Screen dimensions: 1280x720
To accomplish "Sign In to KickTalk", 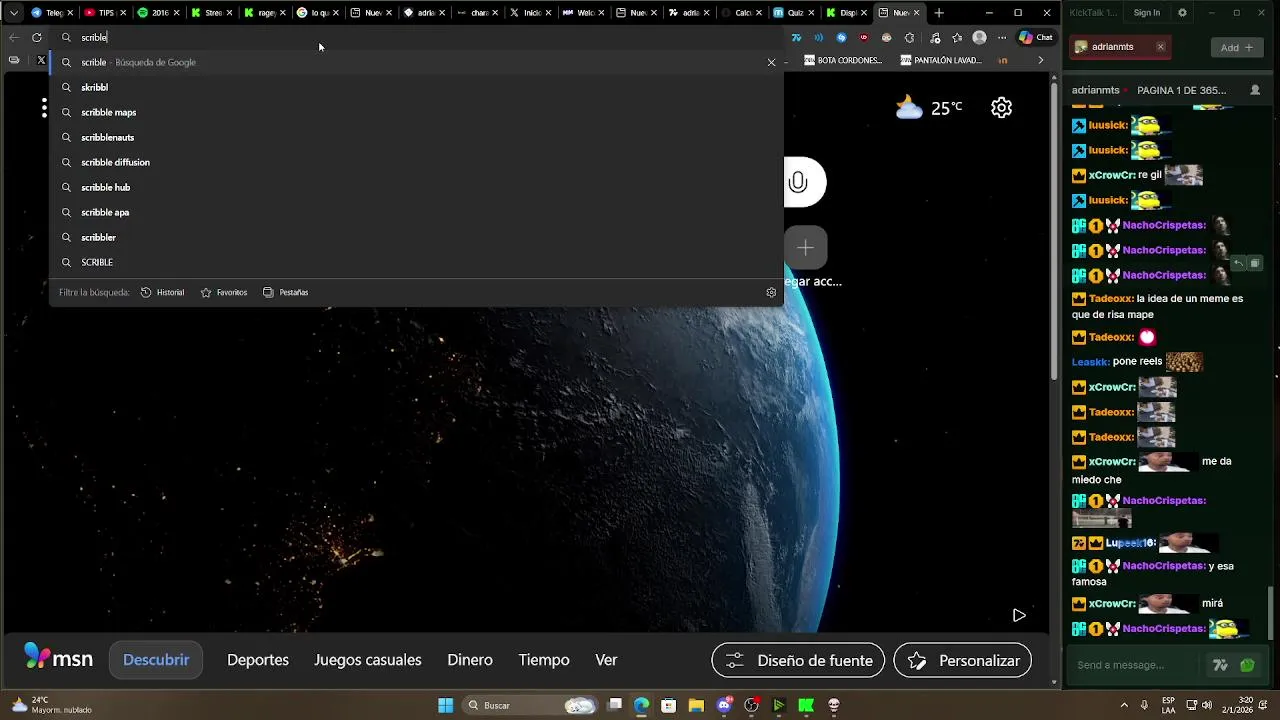I will (1147, 13).
